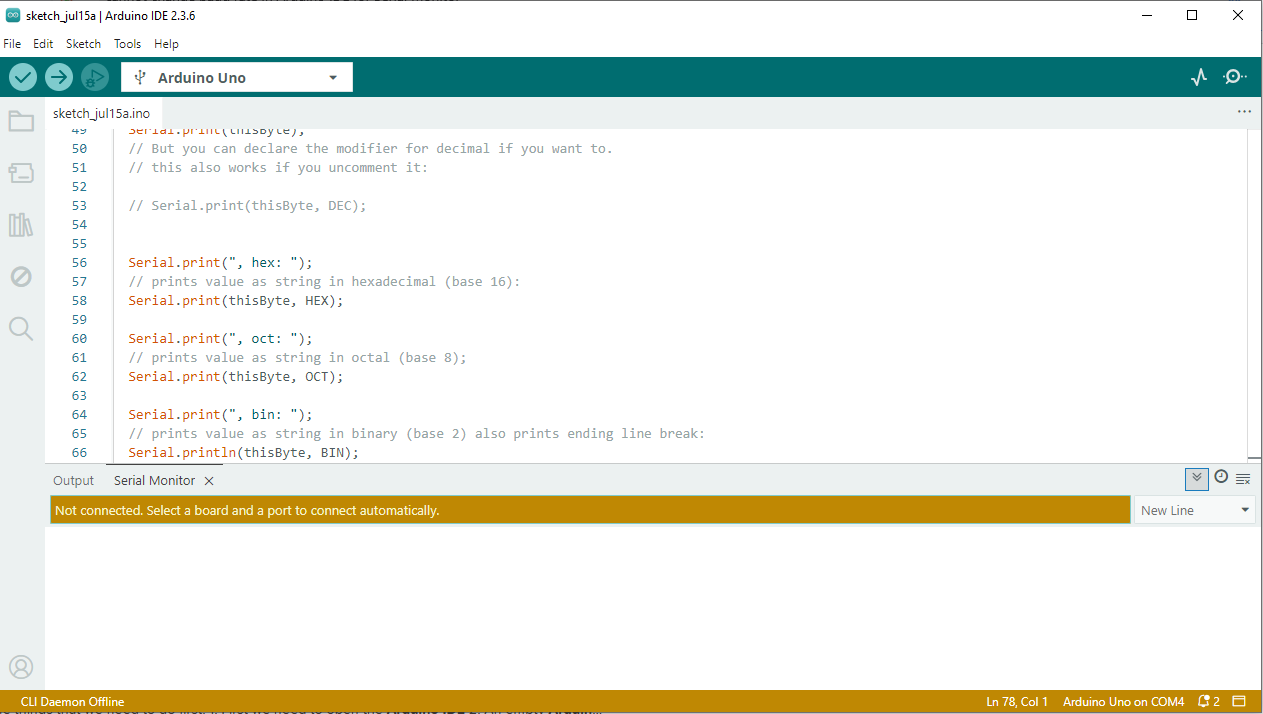Open the Library Manager sidebar icon

click(21, 225)
